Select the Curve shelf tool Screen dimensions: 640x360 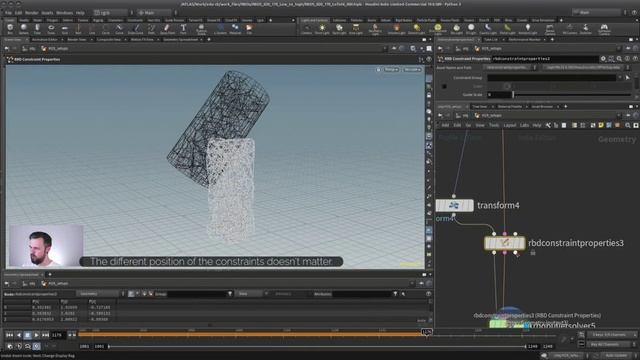tap(119, 29)
